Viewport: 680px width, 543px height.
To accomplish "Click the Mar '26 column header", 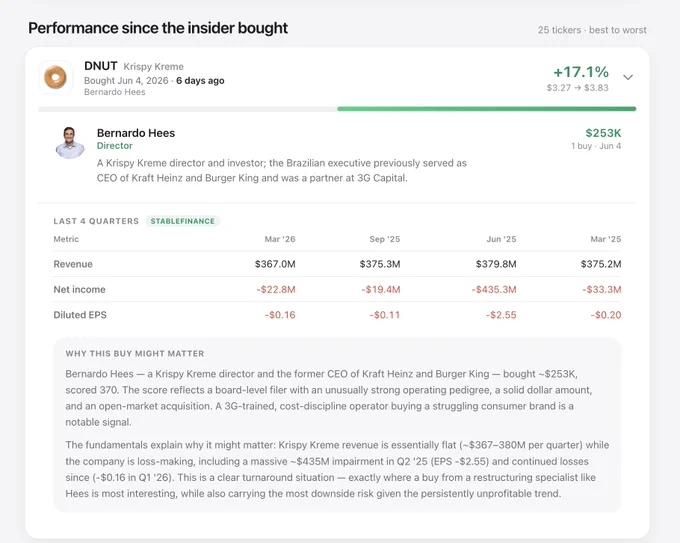I will tap(280, 239).
